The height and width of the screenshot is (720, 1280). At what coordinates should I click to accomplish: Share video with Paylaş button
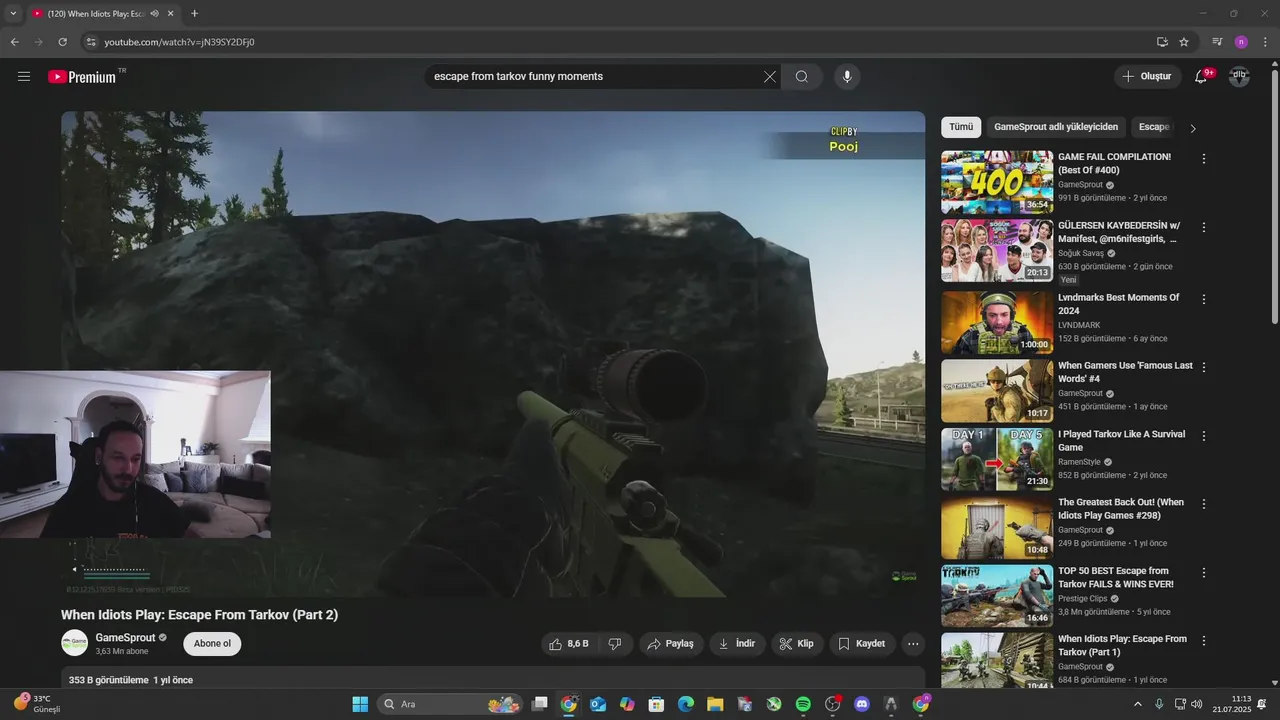[671, 644]
